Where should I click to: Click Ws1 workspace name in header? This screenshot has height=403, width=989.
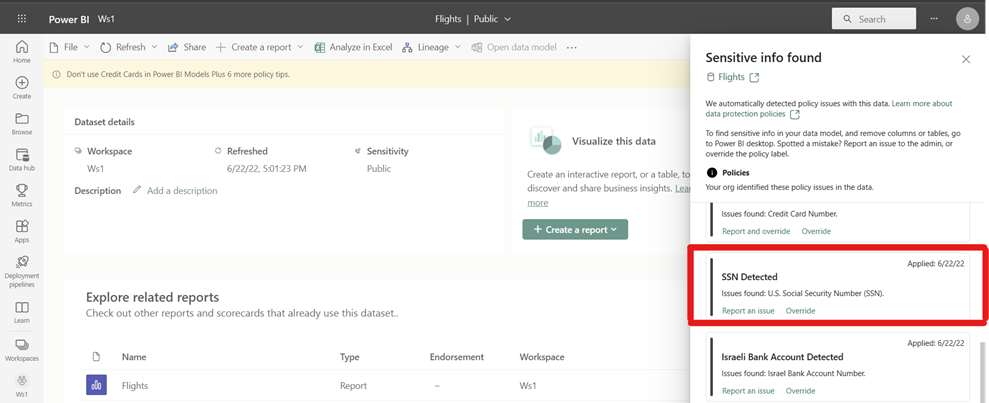pos(106,19)
